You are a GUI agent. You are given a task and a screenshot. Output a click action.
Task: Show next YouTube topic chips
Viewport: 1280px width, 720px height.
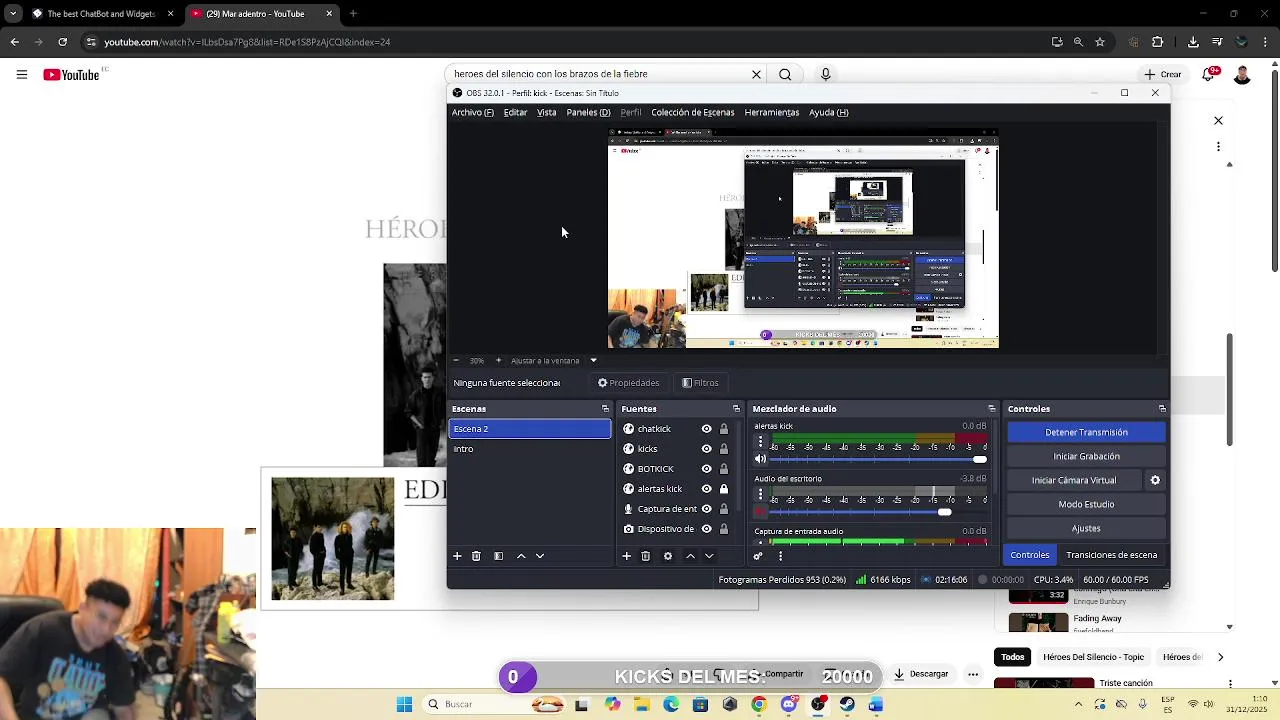[x=1220, y=657]
